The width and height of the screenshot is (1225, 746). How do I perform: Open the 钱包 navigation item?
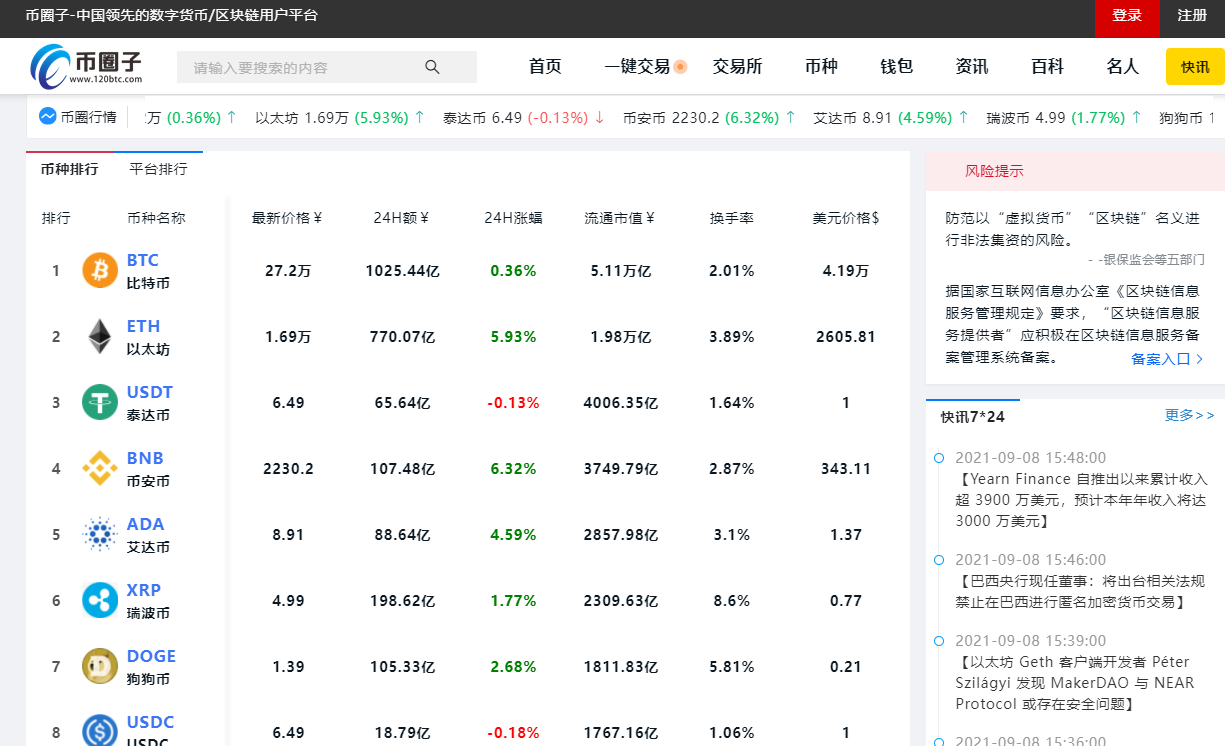(896, 67)
